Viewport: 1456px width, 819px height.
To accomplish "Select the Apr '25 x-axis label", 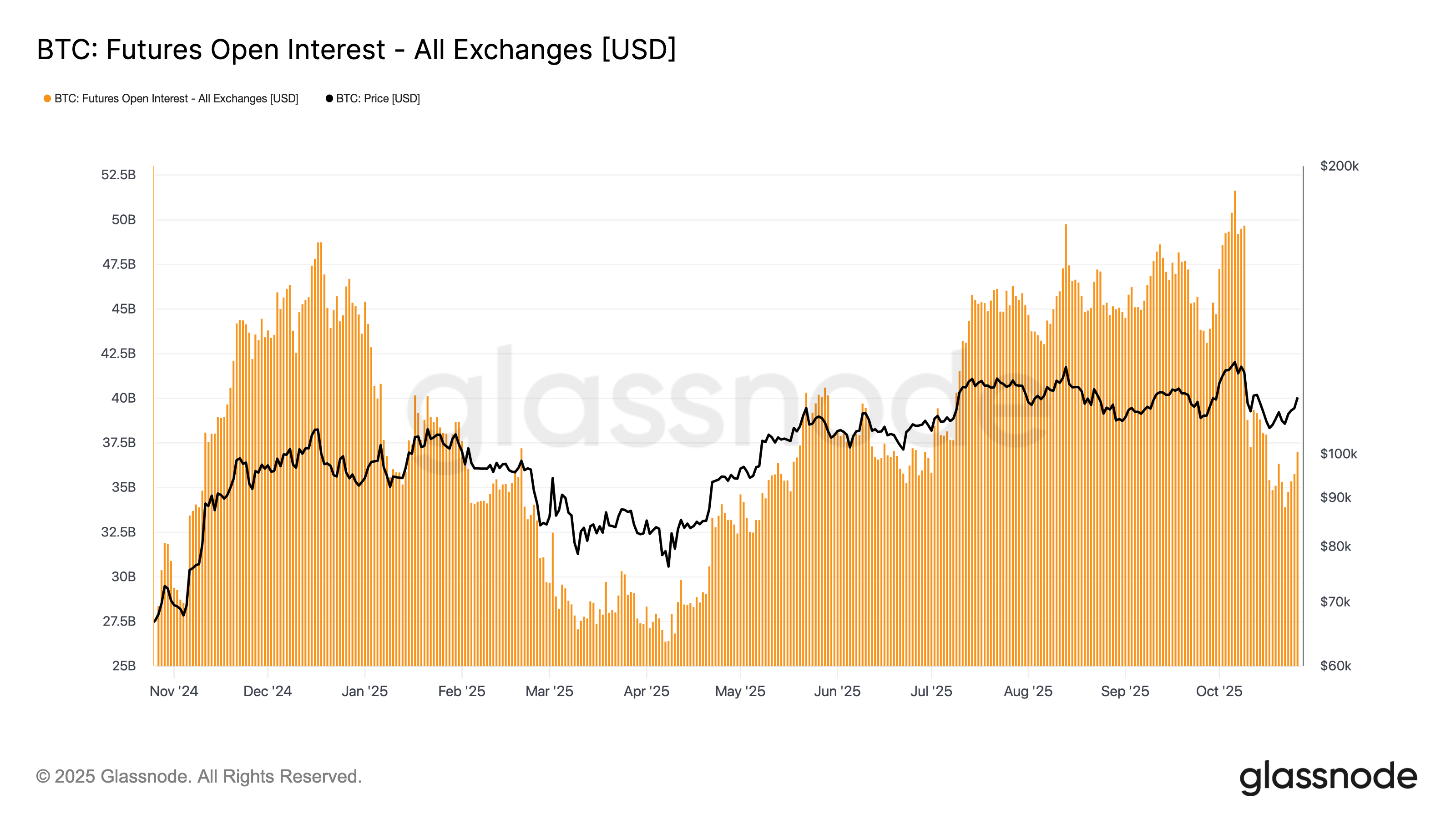I will point(646,691).
